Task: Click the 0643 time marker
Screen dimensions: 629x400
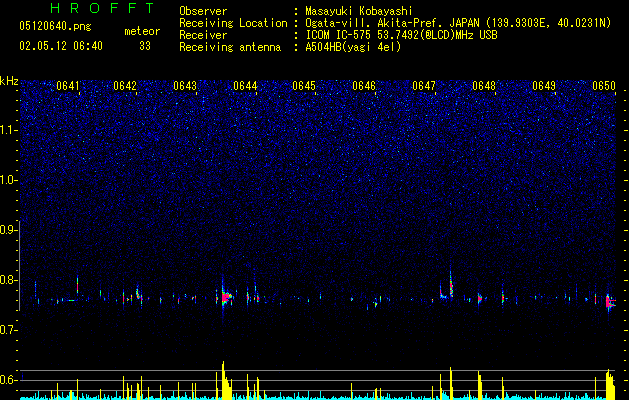Action: pos(185,86)
